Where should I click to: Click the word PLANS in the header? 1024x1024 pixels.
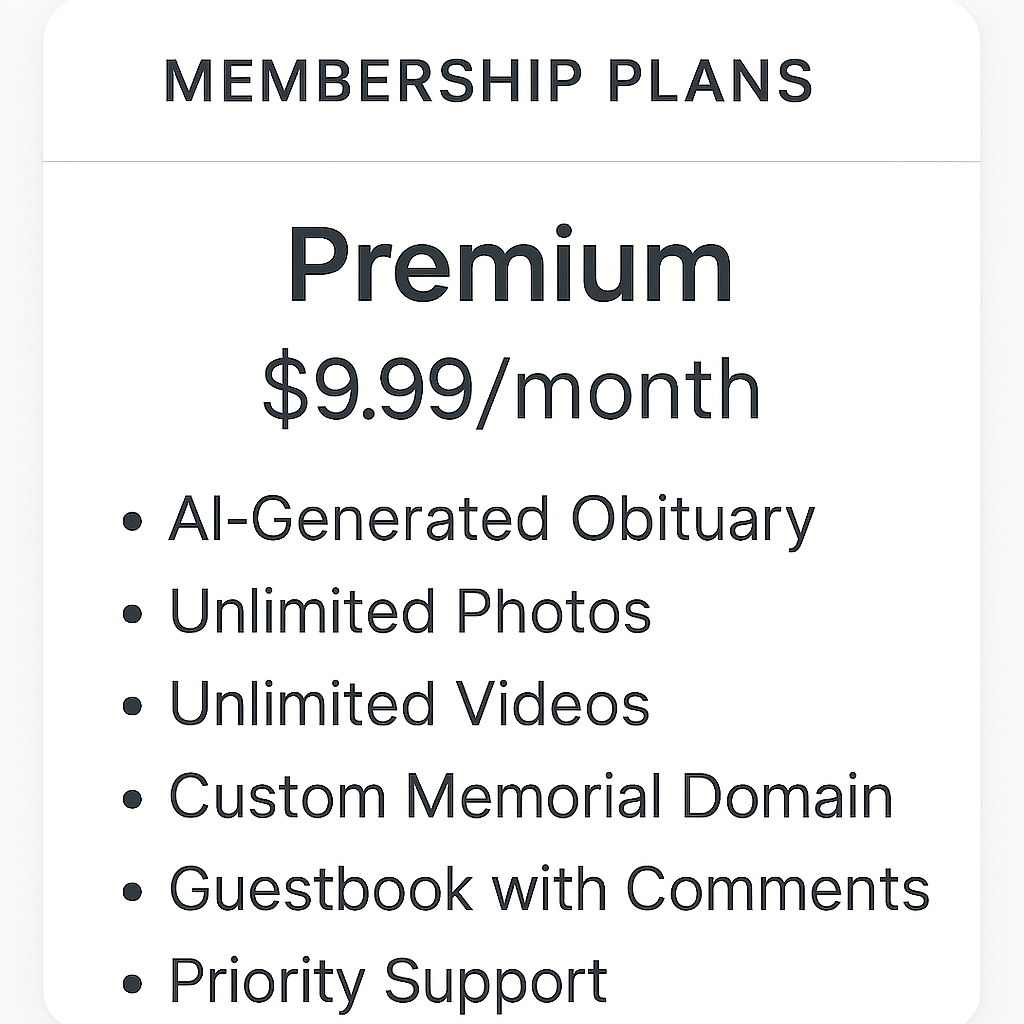pos(710,82)
